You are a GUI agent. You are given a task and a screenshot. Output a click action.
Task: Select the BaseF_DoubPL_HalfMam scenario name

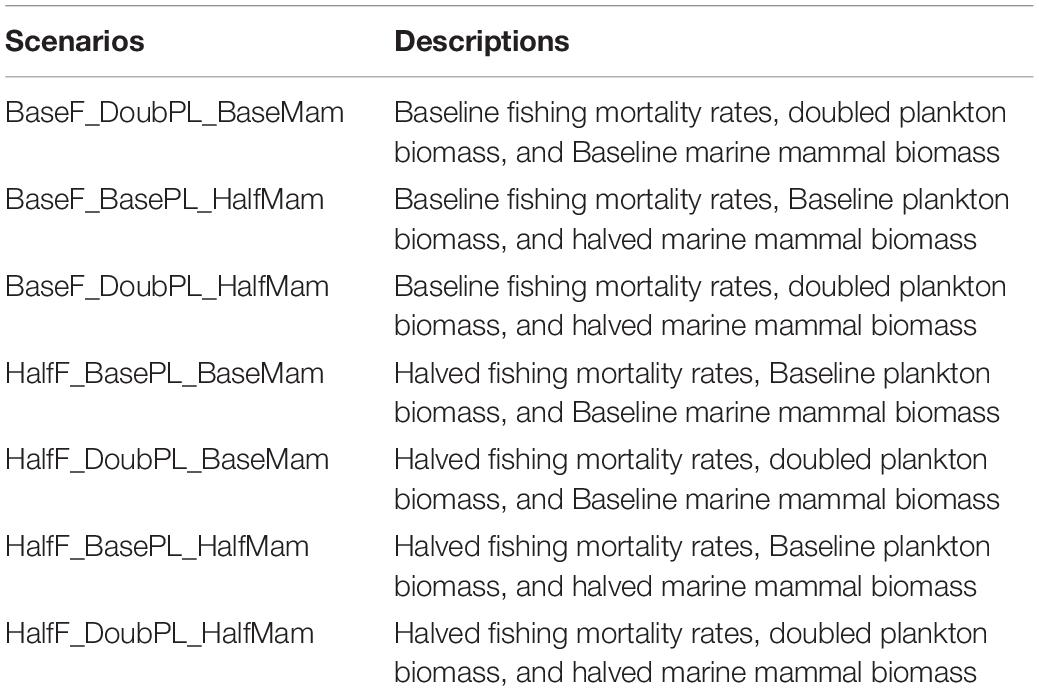pyautogui.click(x=167, y=286)
